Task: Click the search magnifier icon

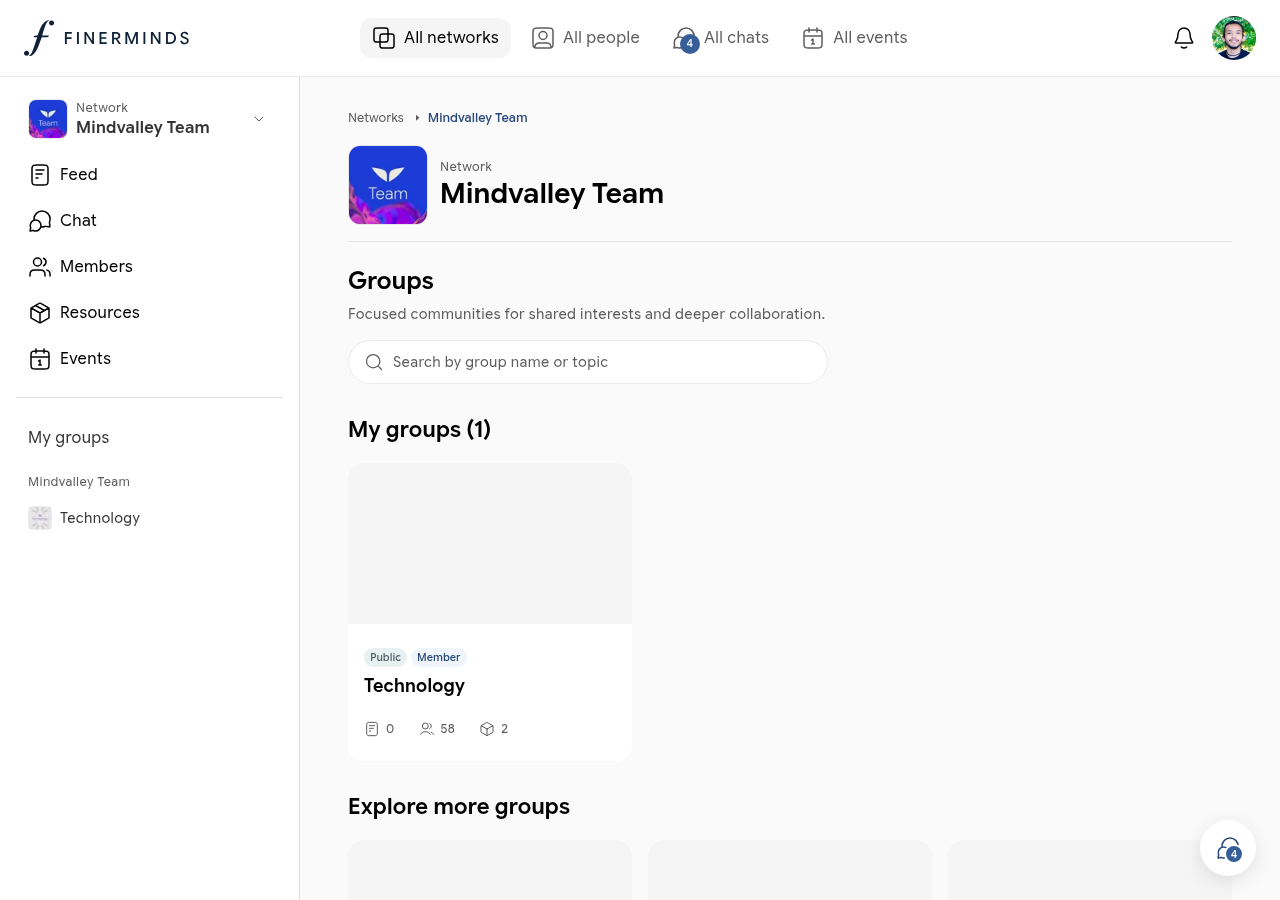Action: [374, 362]
